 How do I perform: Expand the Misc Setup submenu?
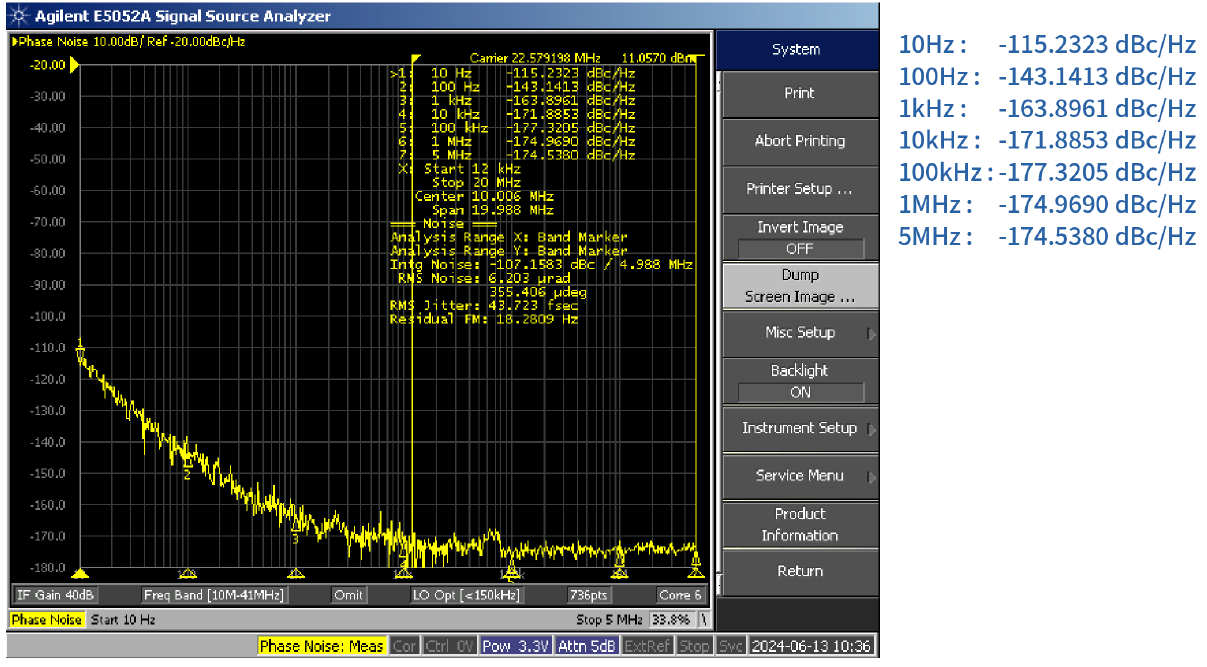[799, 333]
